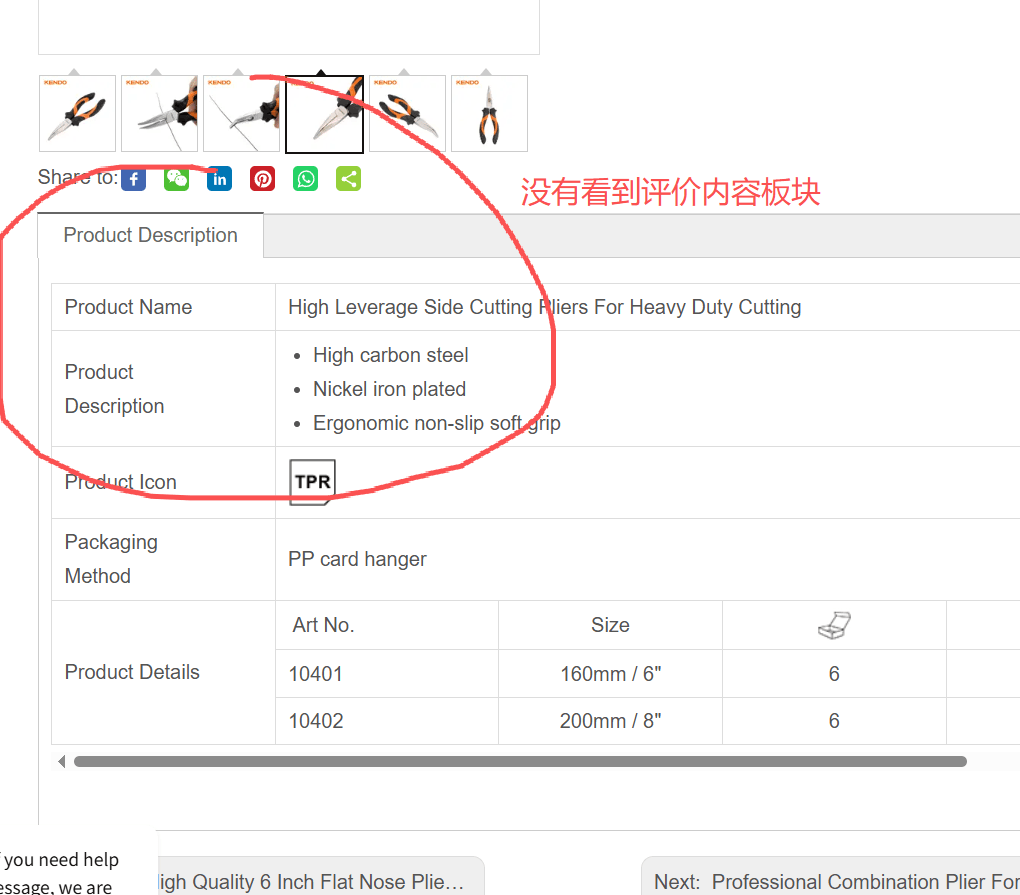The image size is (1020, 895).
Task: Select the fifth pliers thumbnail
Action: [x=407, y=113]
